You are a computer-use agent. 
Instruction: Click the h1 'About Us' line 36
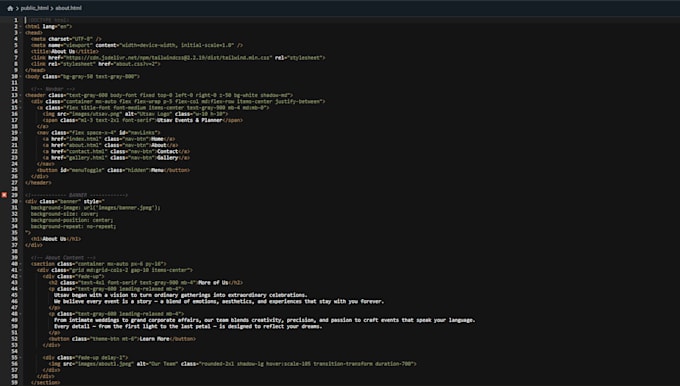[x=56, y=239]
